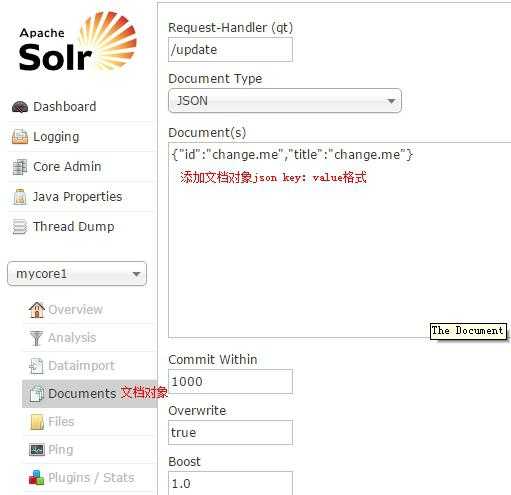Click the Commit Within label

(213, 359)
